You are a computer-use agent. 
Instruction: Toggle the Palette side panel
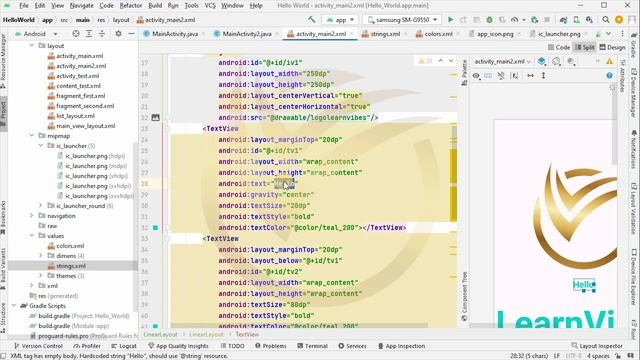tap(464, 73)
